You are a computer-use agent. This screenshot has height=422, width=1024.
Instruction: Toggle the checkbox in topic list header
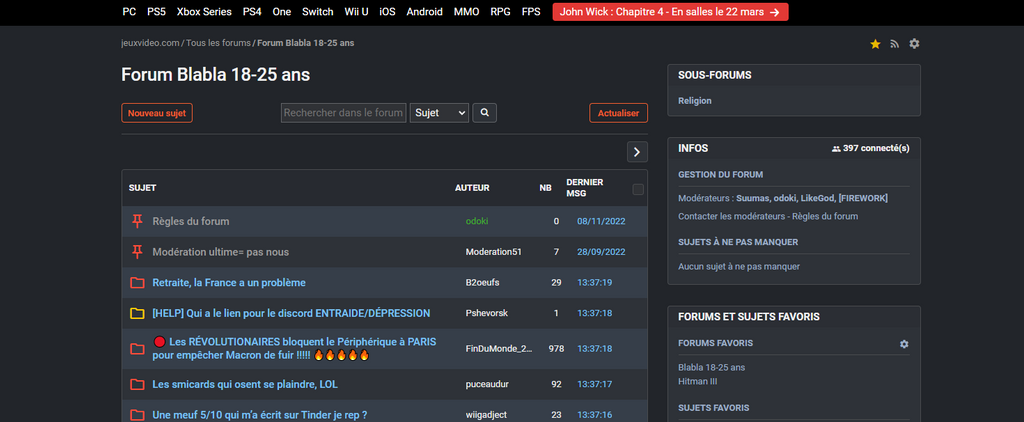point(638,189)
